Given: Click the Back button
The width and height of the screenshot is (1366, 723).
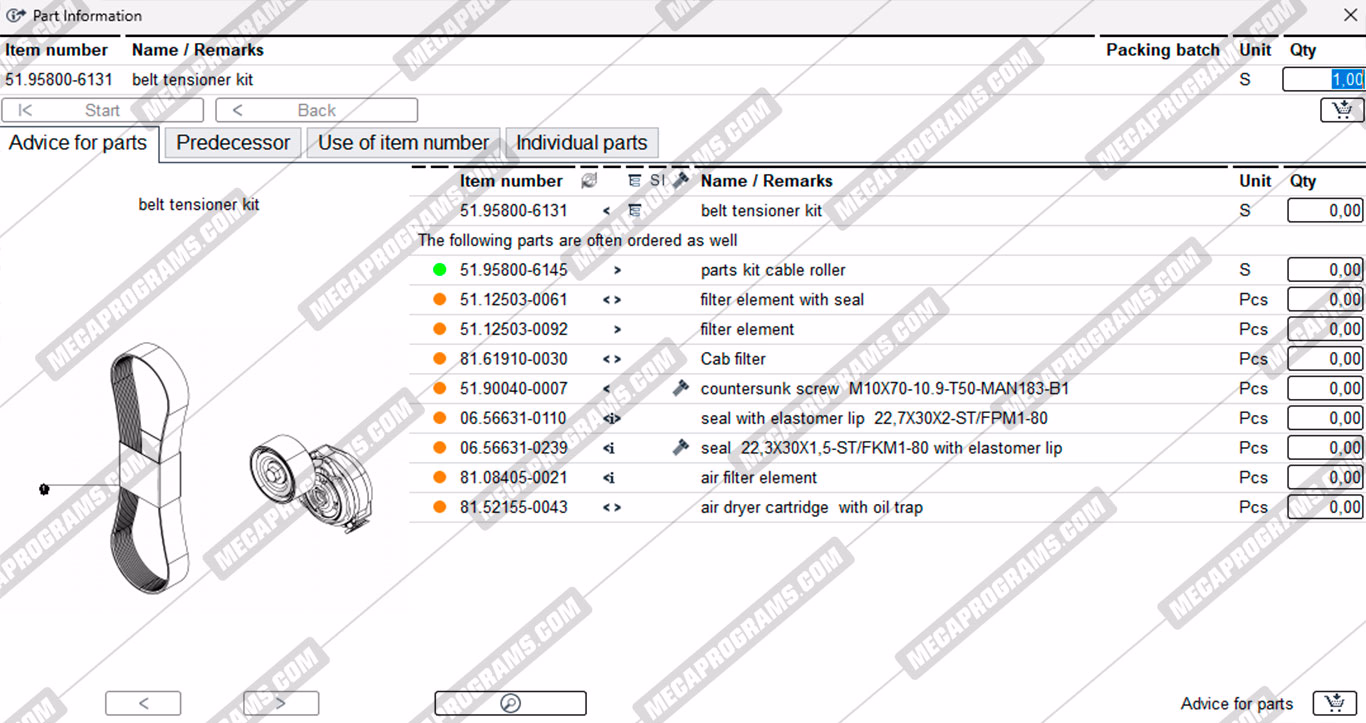Looking at the screenshot, I should (x=317, y=110).
